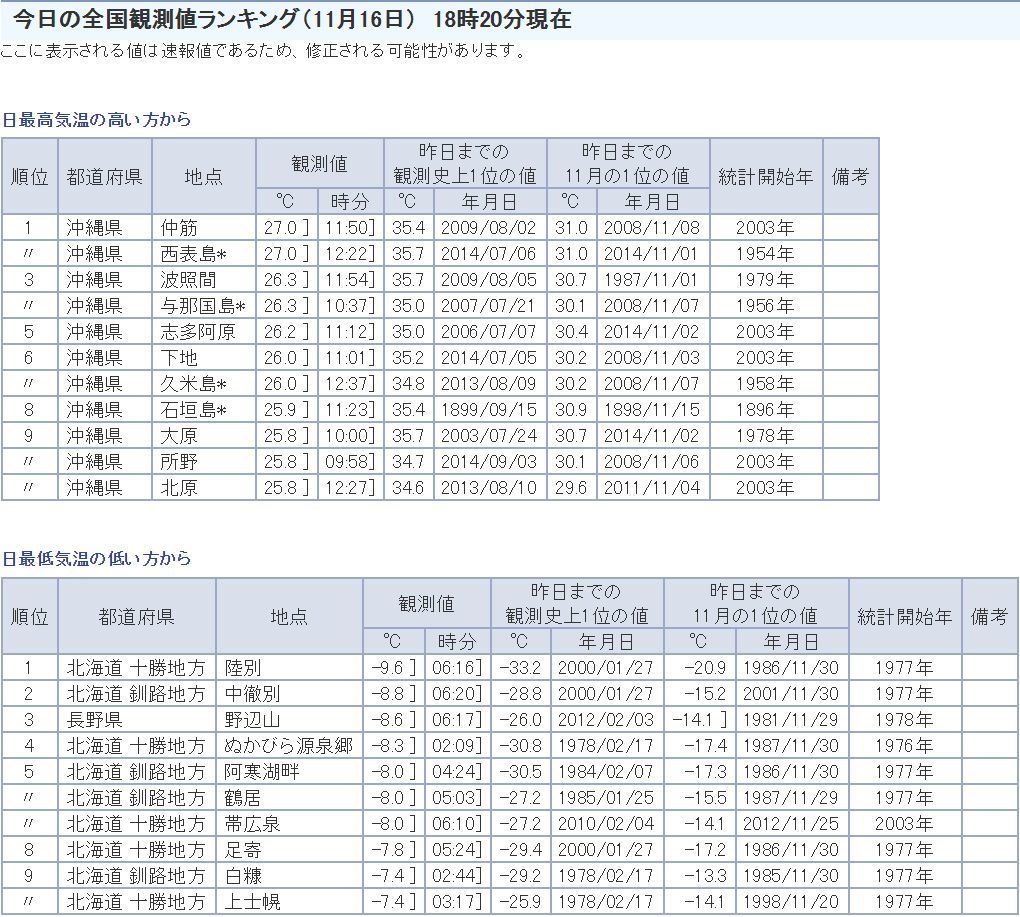This screenshot has height=917, width=1020.
Task: Click the value -14.1 ] in 野辺山 row
Action: tap(700, 720)
